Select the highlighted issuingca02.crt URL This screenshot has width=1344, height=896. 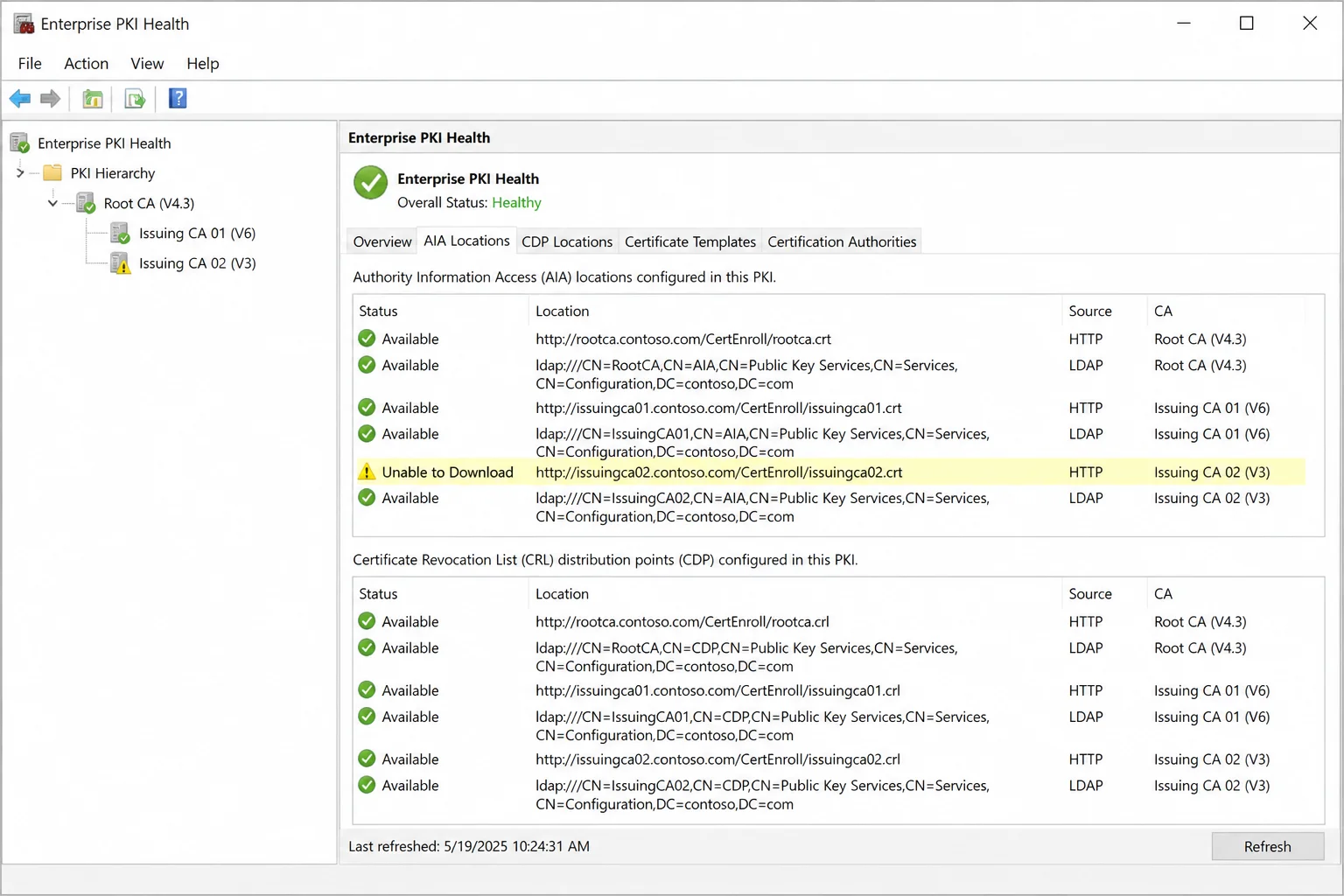[x=718, y=472]
